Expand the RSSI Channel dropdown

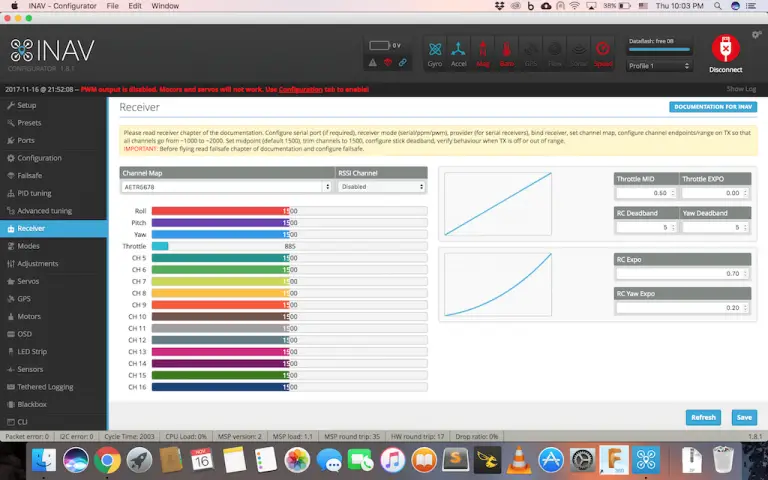[x=381, y=187]
